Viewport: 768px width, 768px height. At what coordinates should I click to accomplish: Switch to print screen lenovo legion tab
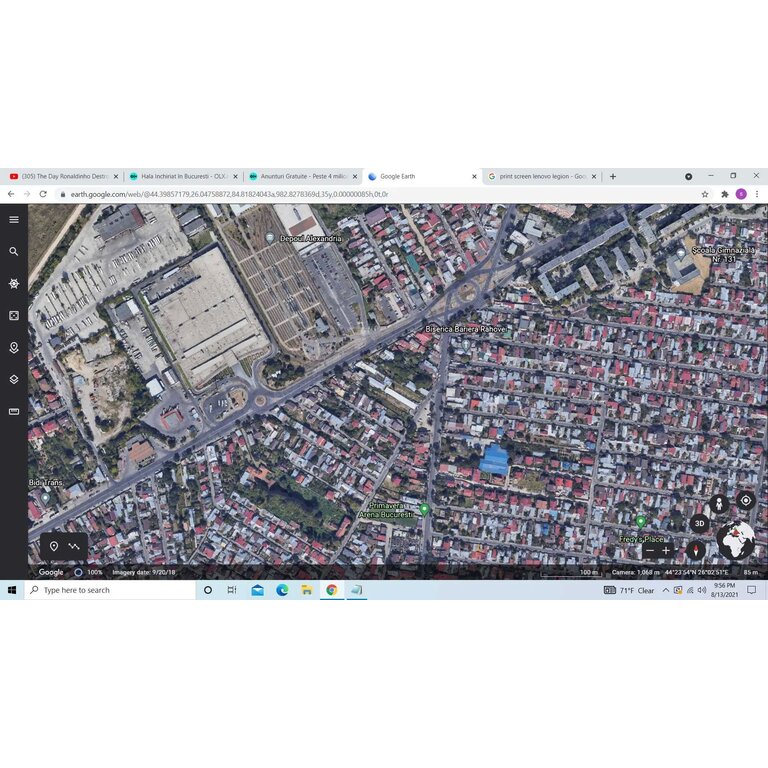pos(541,176)
